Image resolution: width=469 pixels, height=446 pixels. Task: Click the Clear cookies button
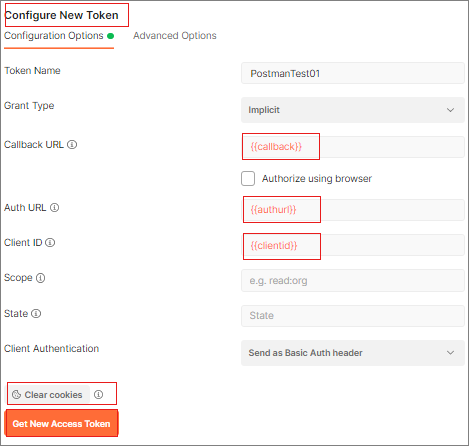49,395
